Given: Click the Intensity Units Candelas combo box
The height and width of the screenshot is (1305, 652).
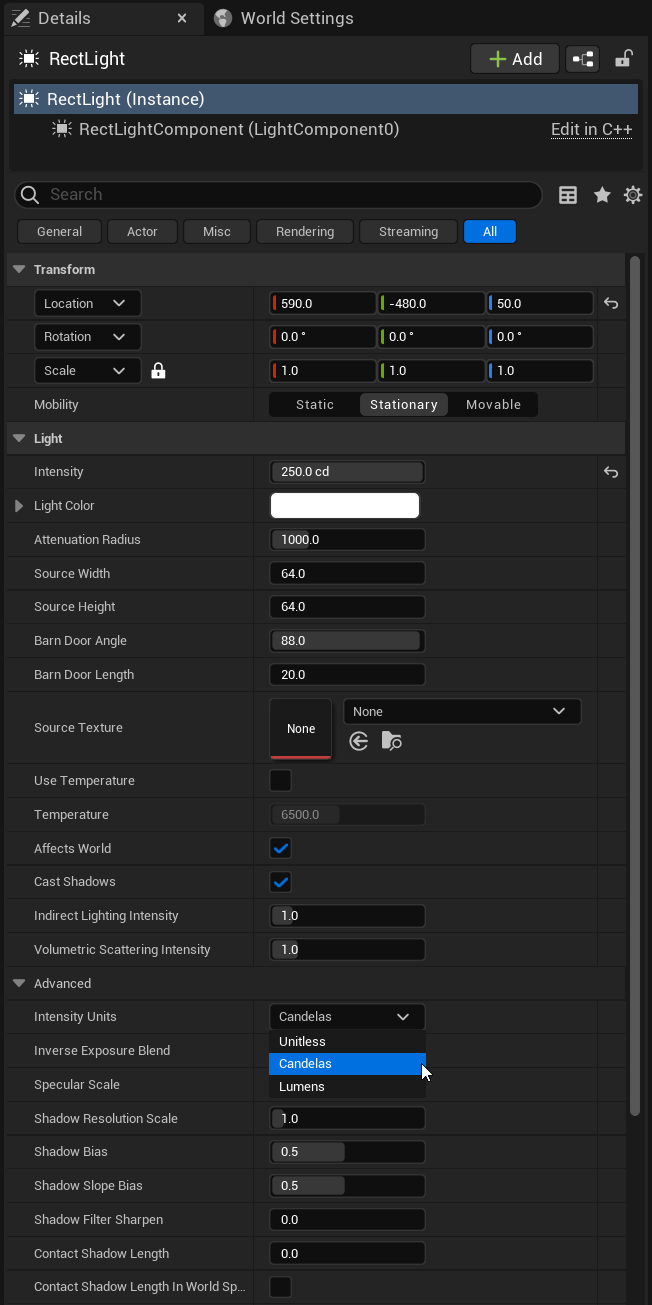Looking at the screenshot, I should 347,1017.
